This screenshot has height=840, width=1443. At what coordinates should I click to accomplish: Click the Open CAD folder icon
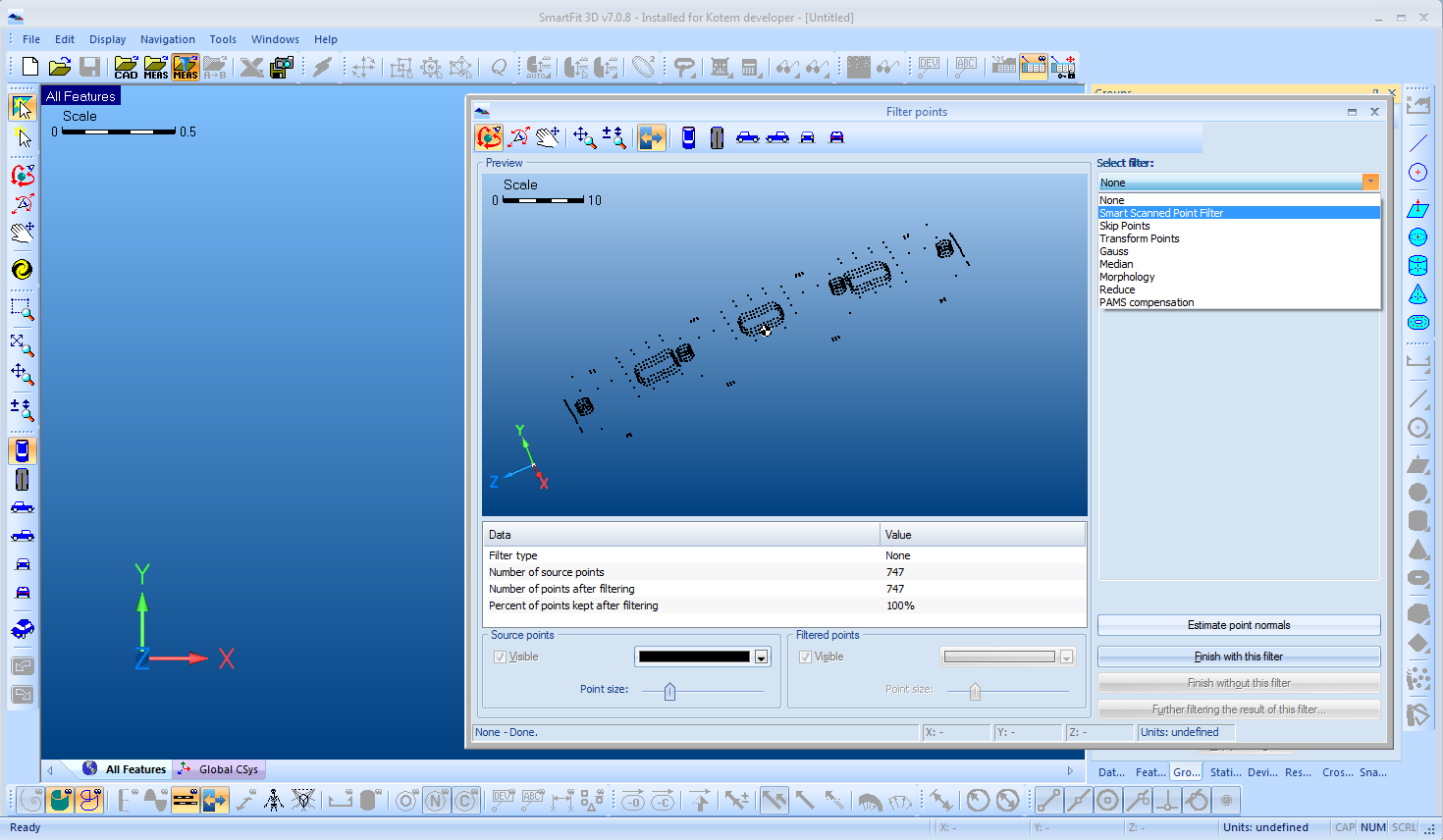point(126,67)
